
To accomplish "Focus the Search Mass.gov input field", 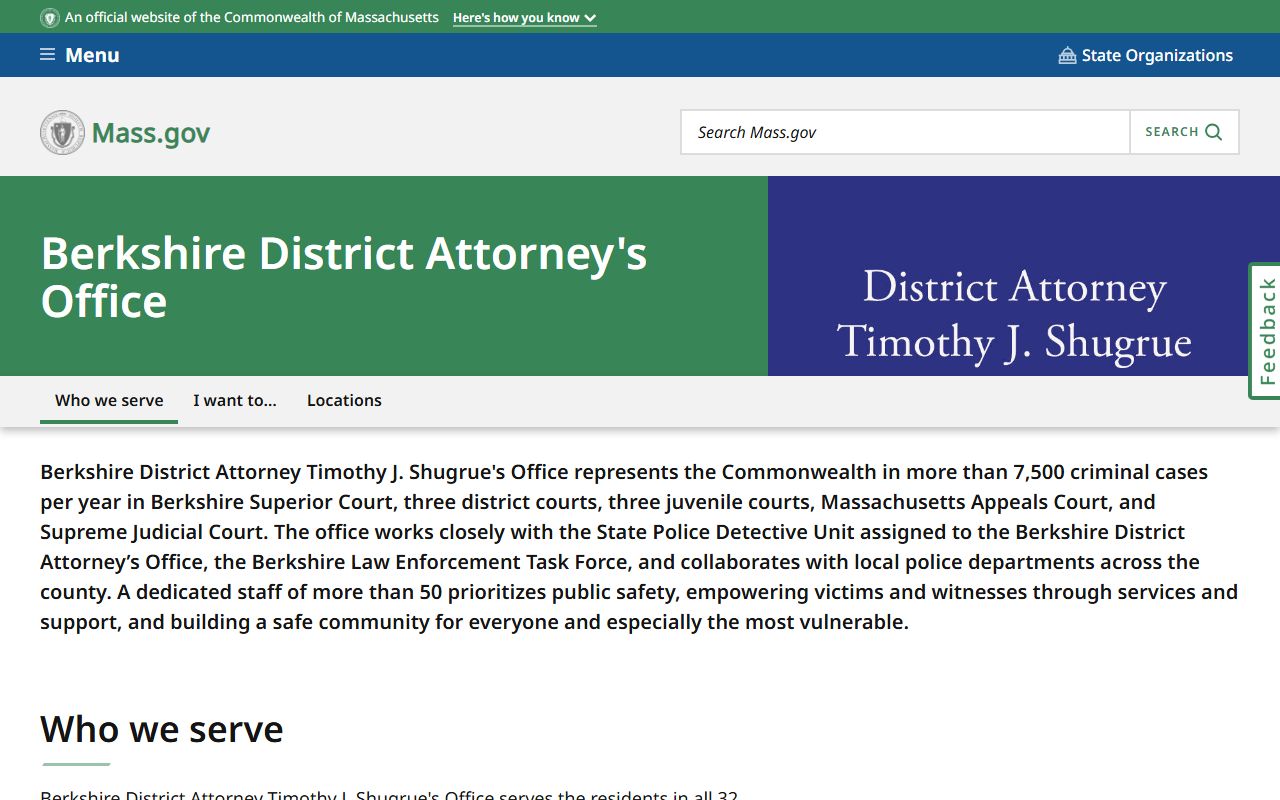I will click(905, 132).
